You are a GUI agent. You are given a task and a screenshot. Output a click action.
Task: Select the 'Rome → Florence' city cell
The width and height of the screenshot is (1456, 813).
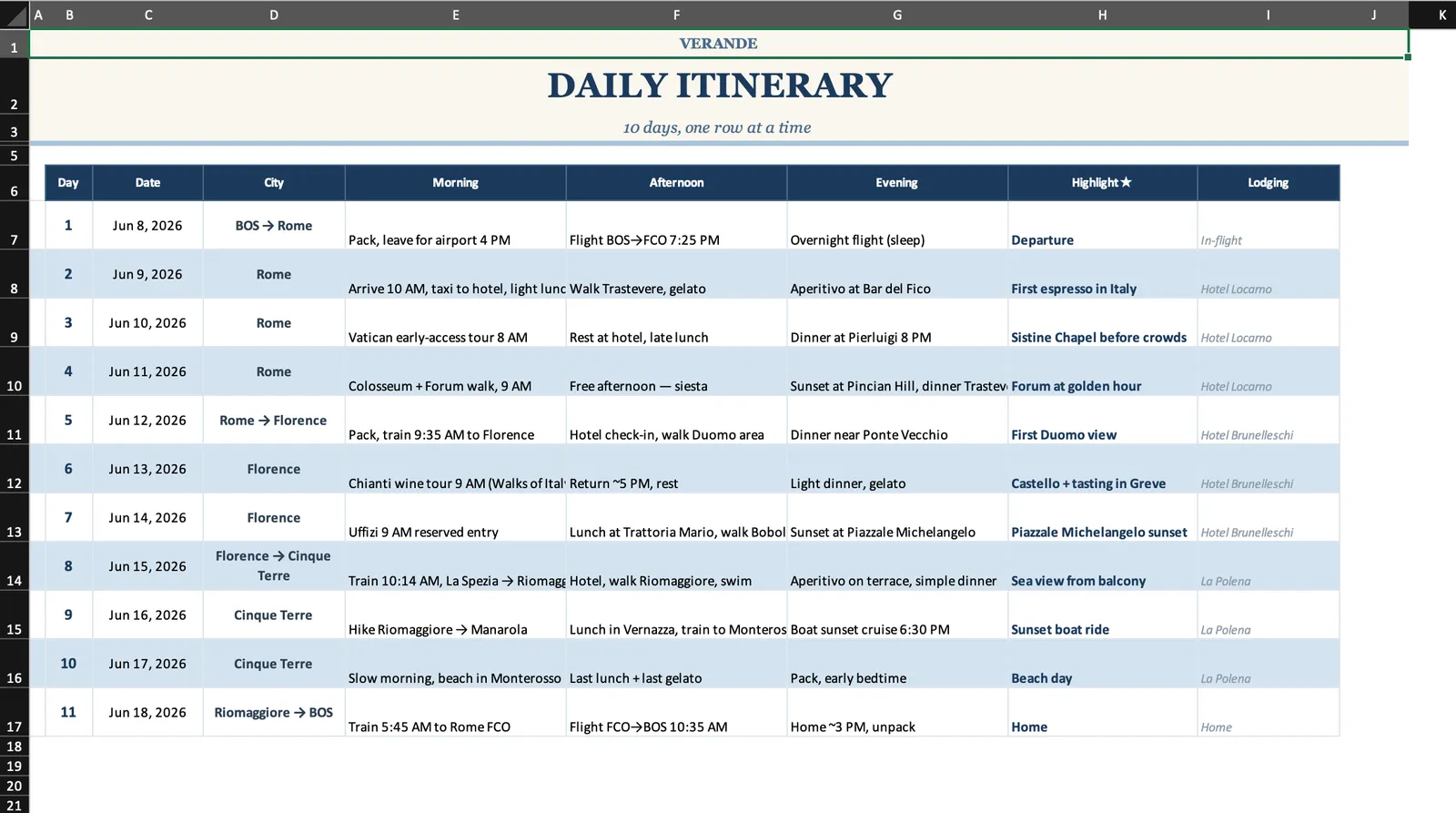coord(274,421)
